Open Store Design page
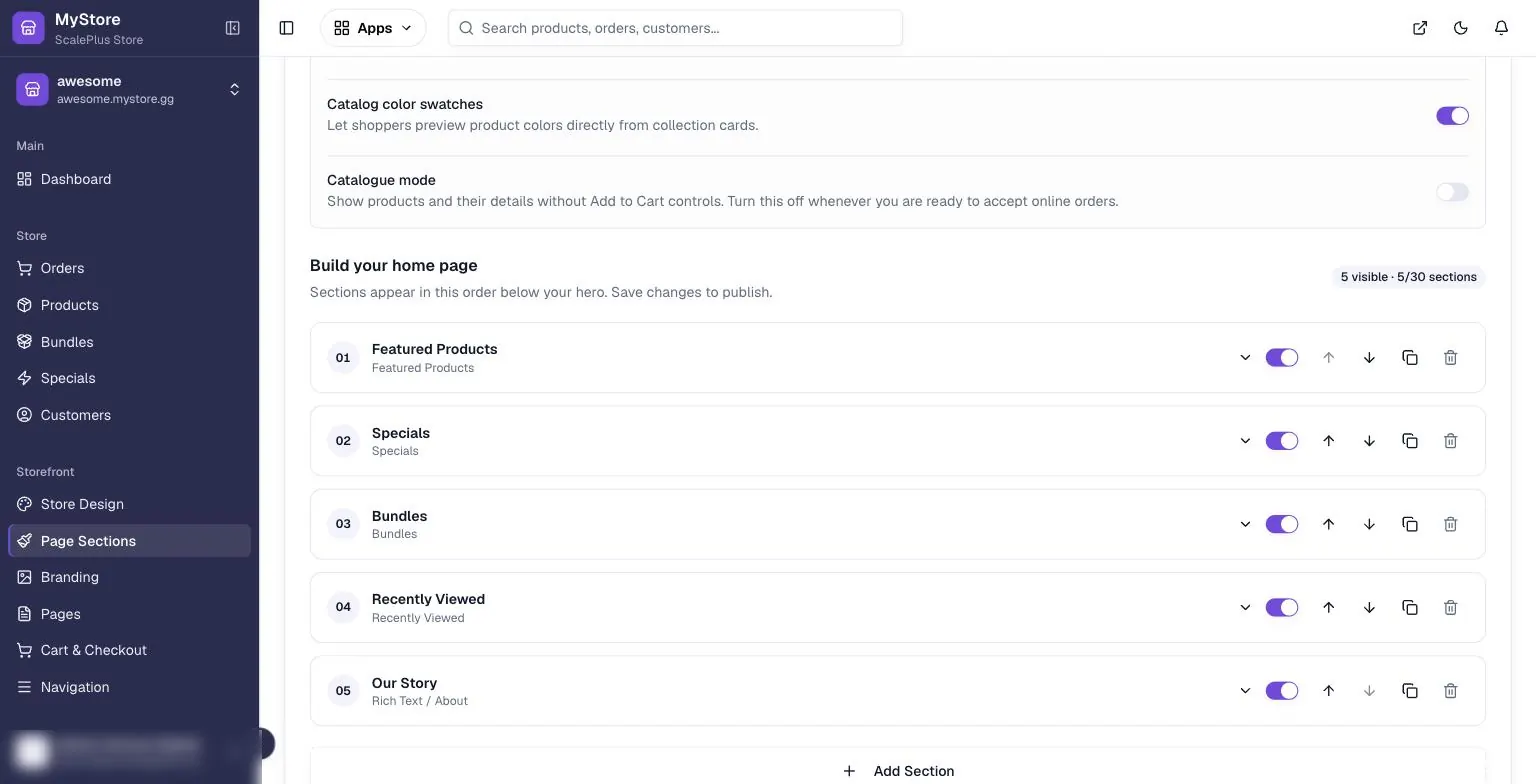 pos(129,504)
